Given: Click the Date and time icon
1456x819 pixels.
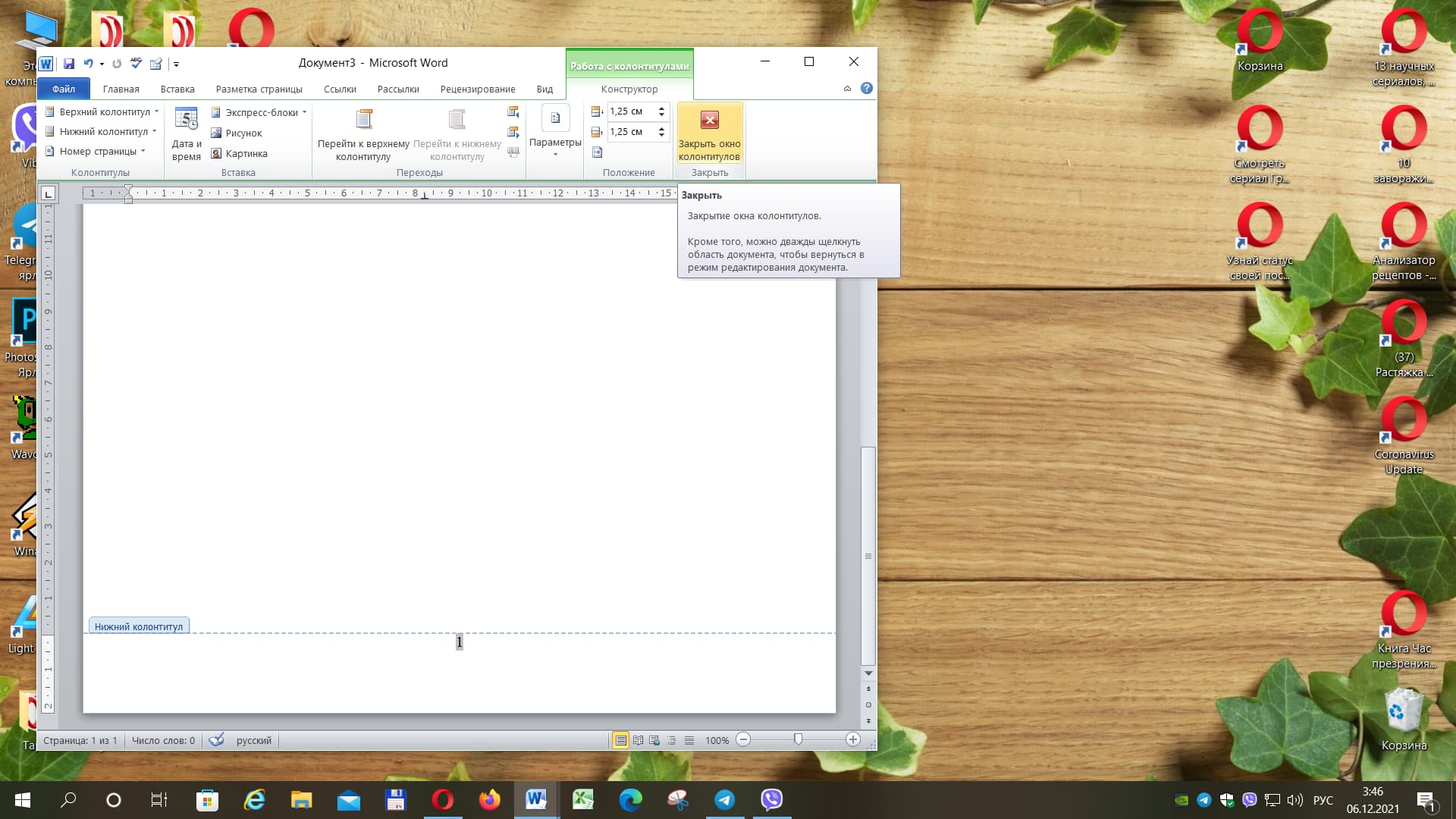Looking at the screenshot, I should (x=186, y=120).
